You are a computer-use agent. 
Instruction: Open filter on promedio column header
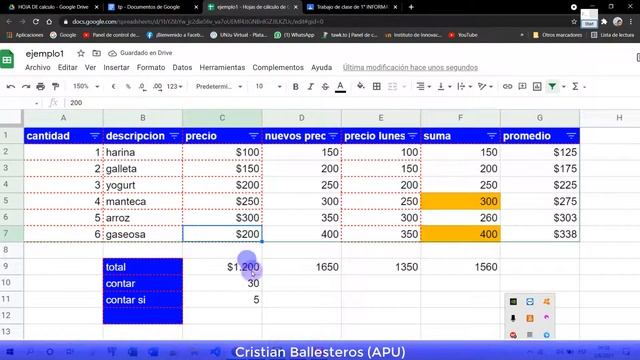point(571,136)
